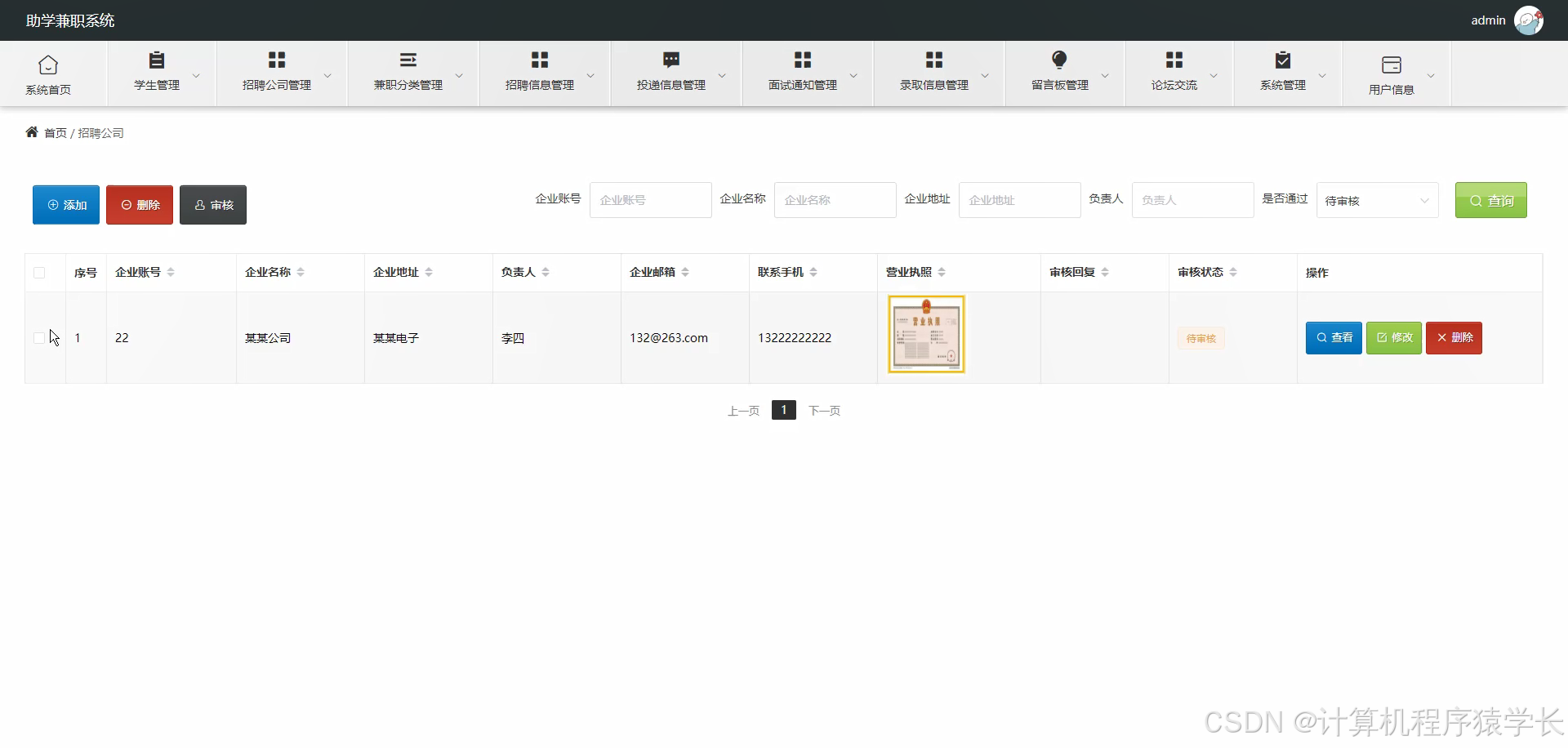Image resolution: width=1568 pixels, height=748 pixels.
Task: Go to the 下一页 page link
Action: click(825, 411)
